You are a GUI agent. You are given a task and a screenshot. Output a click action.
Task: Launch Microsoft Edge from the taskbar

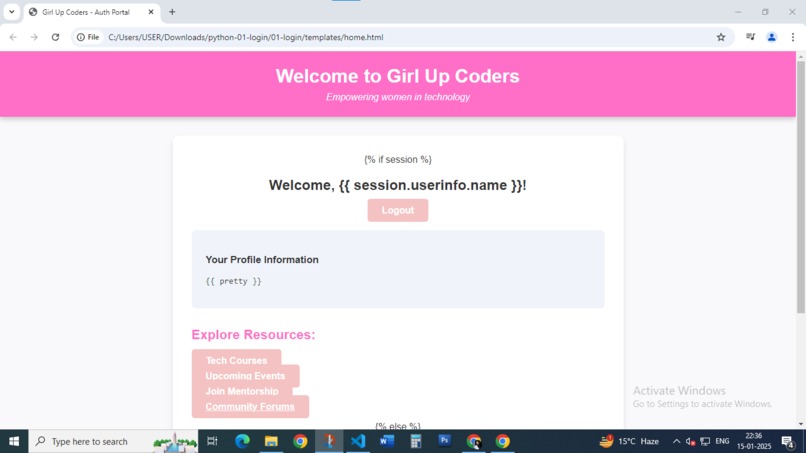point(242,441)
